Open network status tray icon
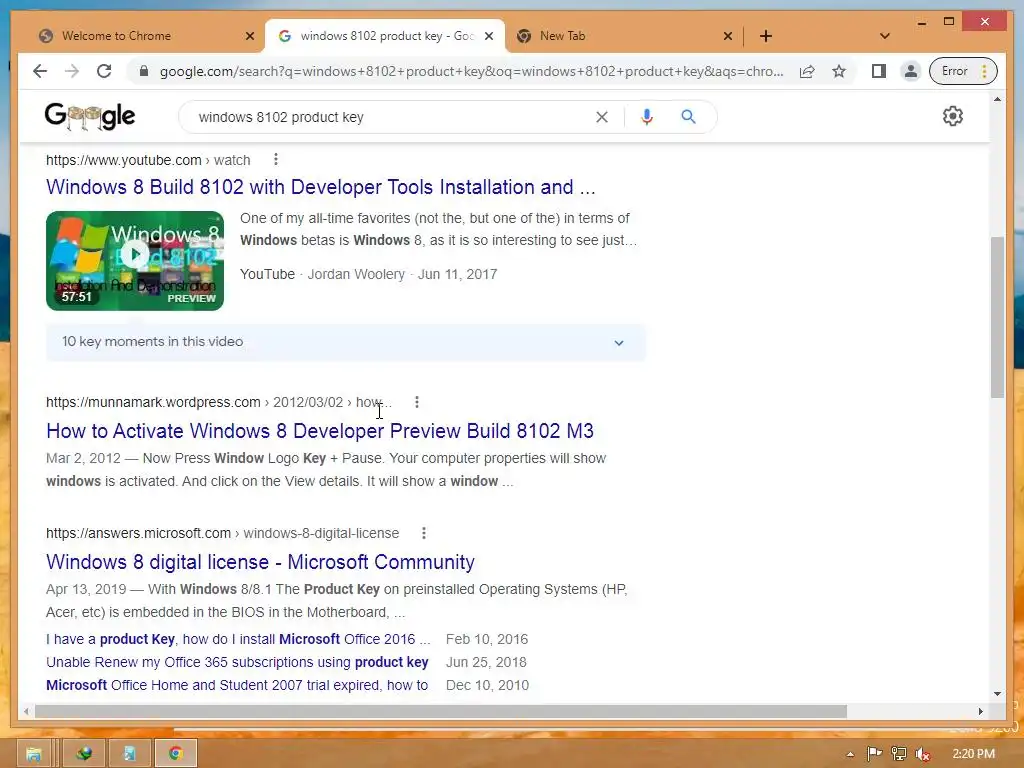 (x=899, y=754)
